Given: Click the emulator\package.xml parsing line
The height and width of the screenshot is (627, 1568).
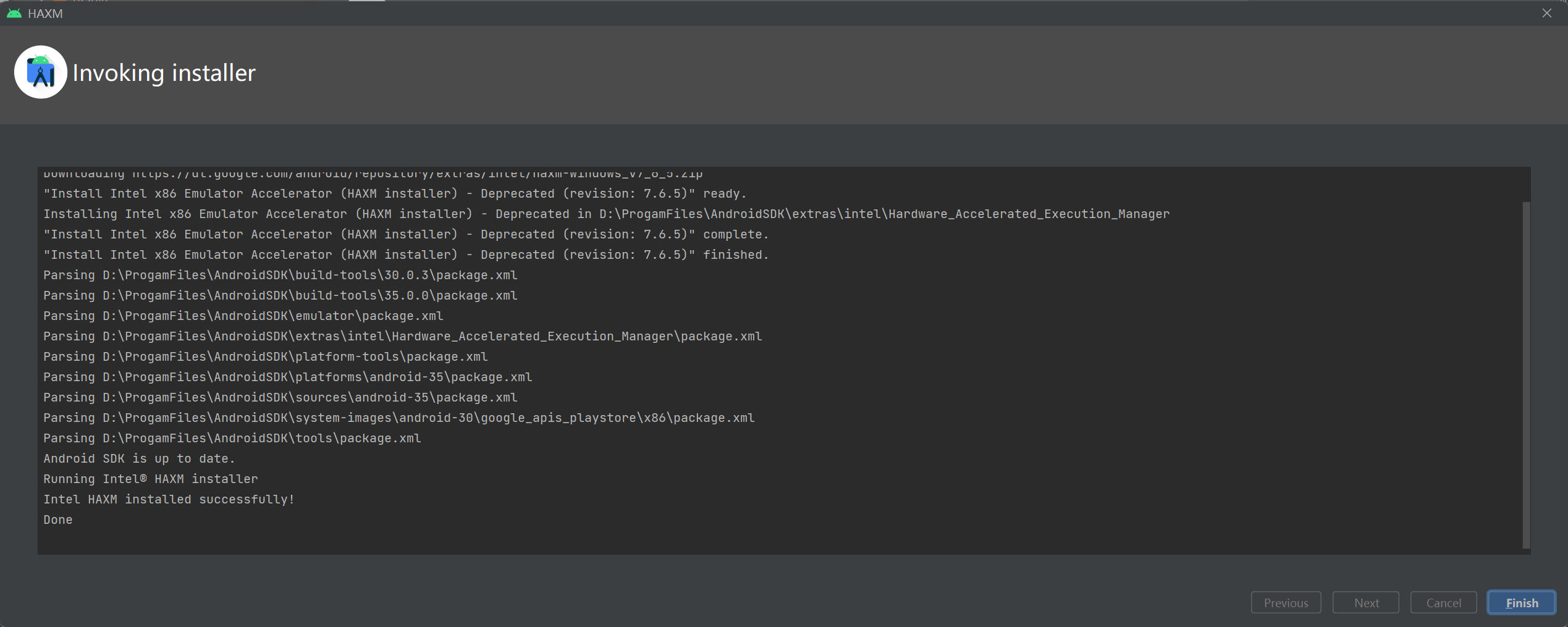Looking at the screenshot, I should point(243,316).
